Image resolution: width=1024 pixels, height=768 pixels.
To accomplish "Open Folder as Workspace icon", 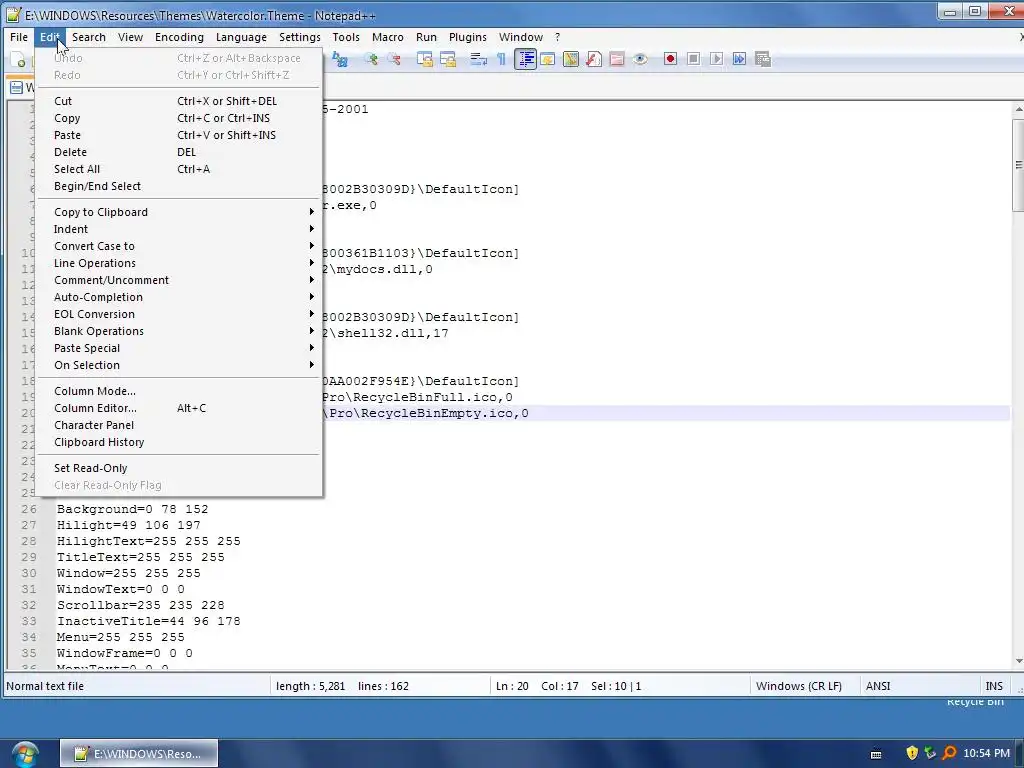I will pos(616,59).
